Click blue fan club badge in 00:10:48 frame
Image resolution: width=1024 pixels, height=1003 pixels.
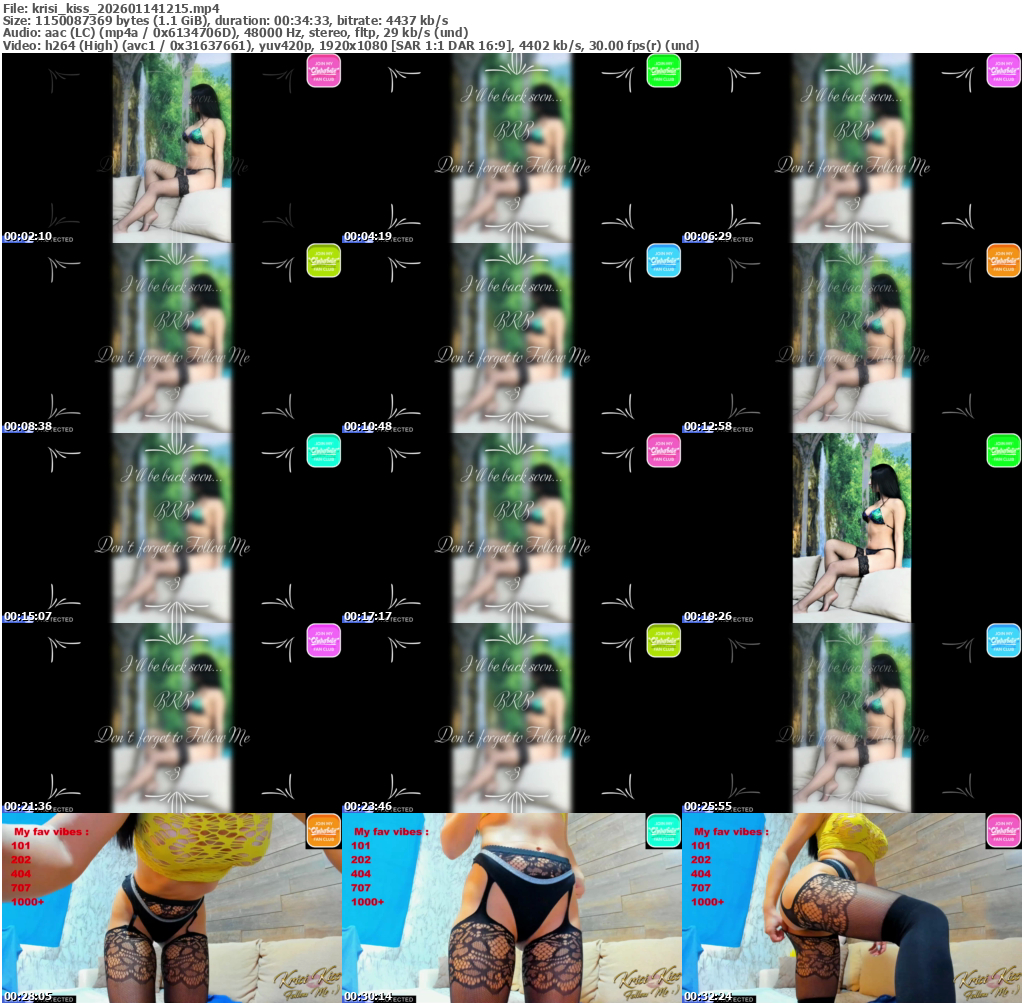[x=664, y=261]
